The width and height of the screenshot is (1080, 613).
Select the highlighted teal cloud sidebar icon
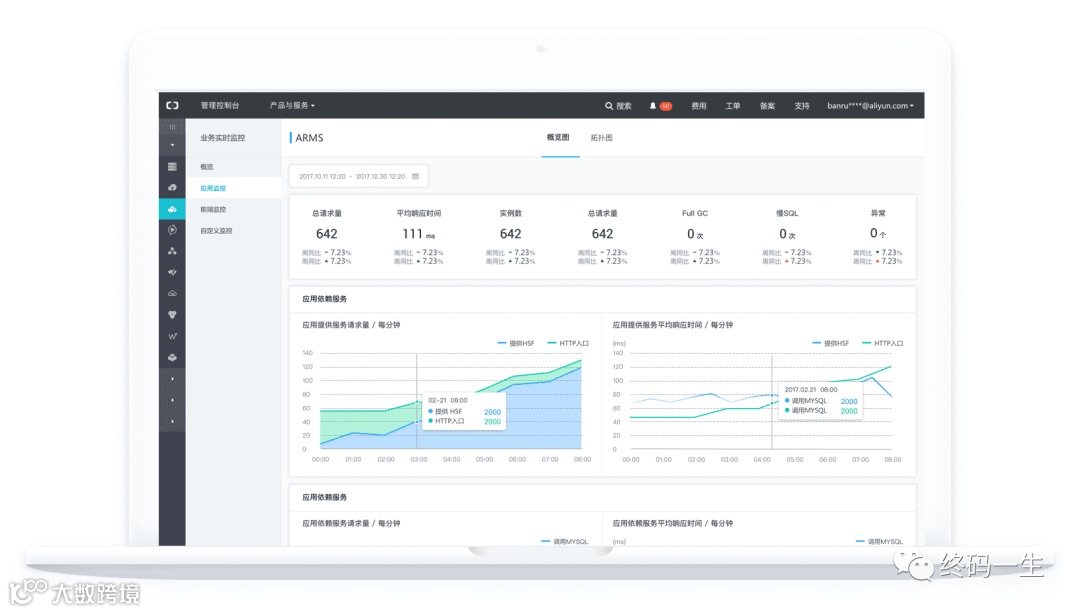pyautogui.click(x=172, y=209)
